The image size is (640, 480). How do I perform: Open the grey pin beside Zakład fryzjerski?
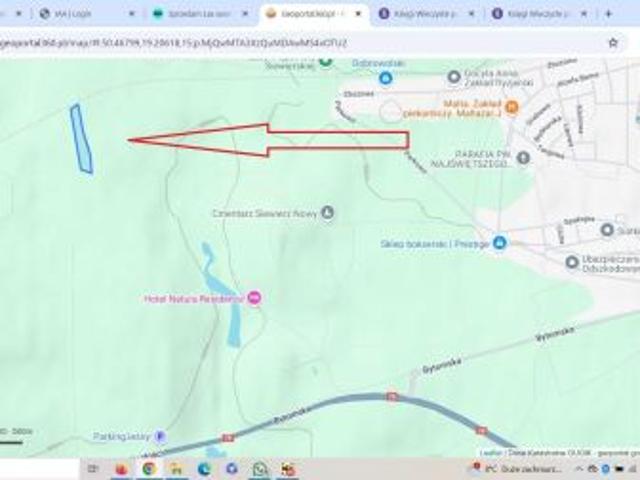[454, 76]
